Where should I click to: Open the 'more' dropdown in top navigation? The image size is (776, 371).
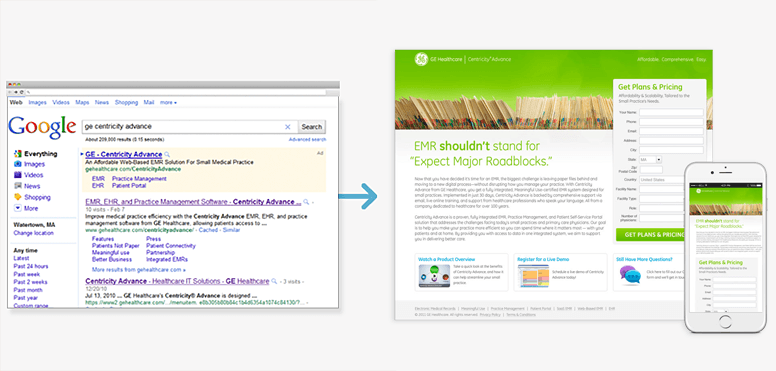pyautogui.click(x=168, y=103)
